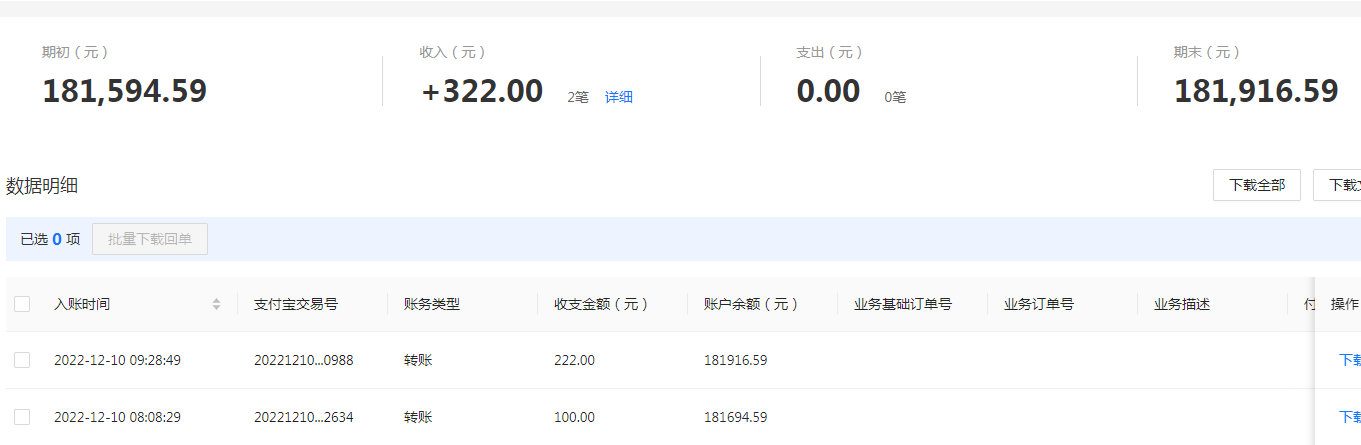The image size is (1361, 445).
Task: Click the income total +322.00
Action: click(482, 91)
